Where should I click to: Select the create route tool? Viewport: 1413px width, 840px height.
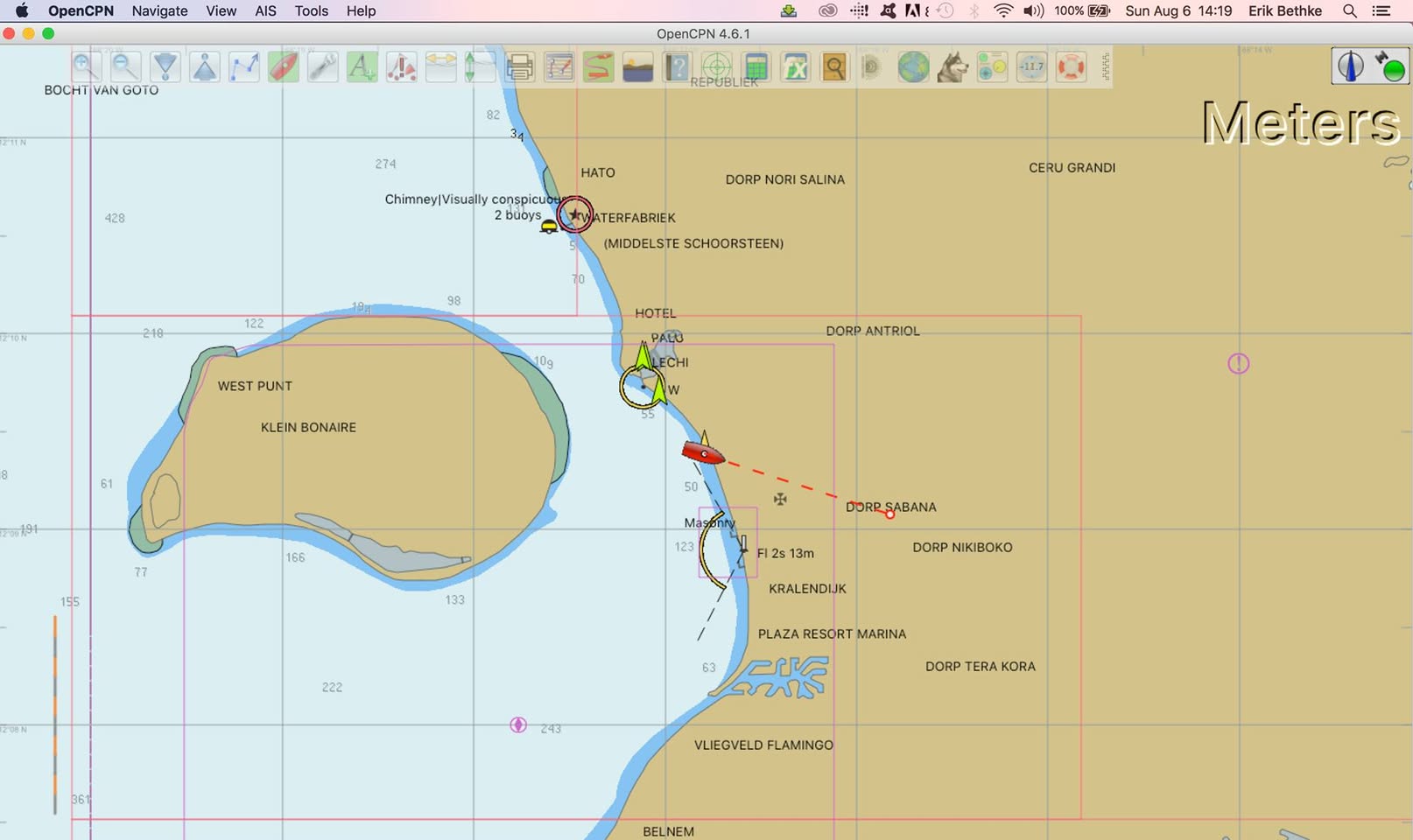pos(243,66)
